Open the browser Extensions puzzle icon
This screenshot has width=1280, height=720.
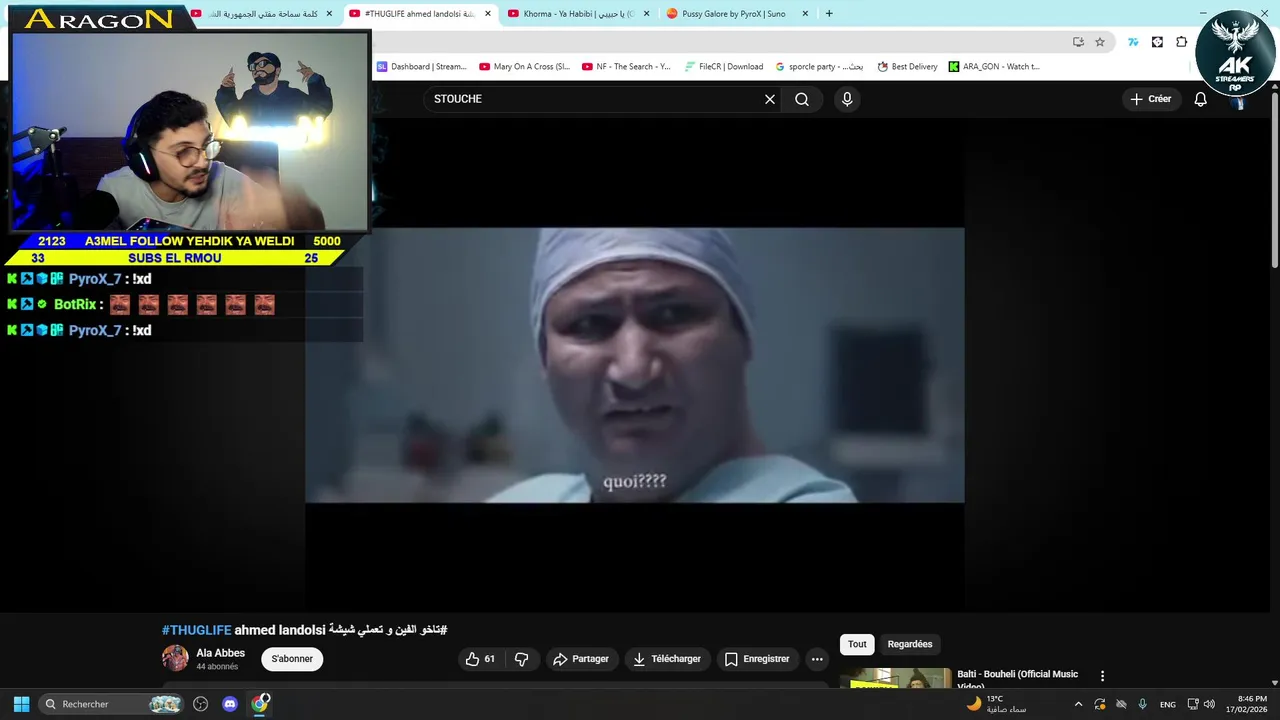[1181, 42]
